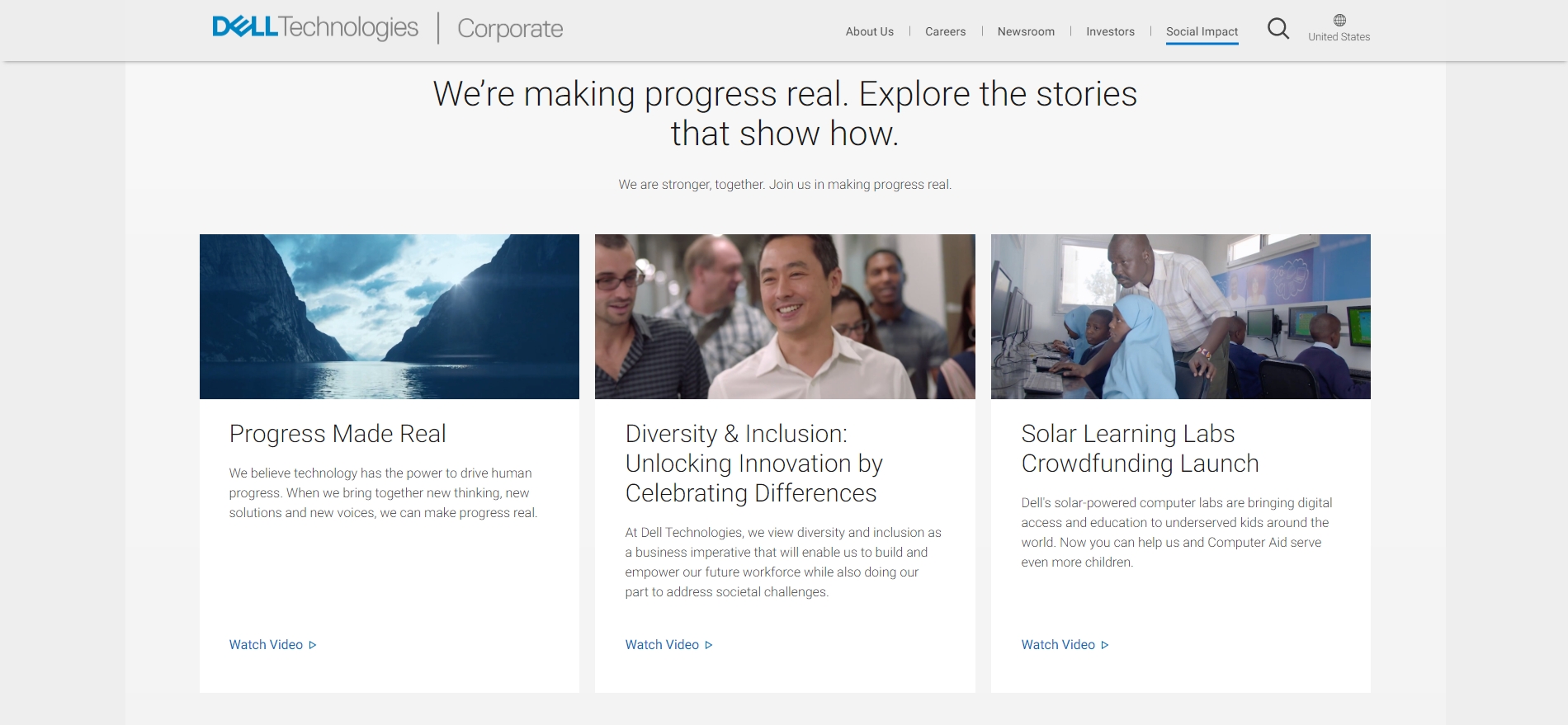The width and height of the screenshot is (1568, 725).
Task: Open the About Us menu
Action: pos(869,31)
